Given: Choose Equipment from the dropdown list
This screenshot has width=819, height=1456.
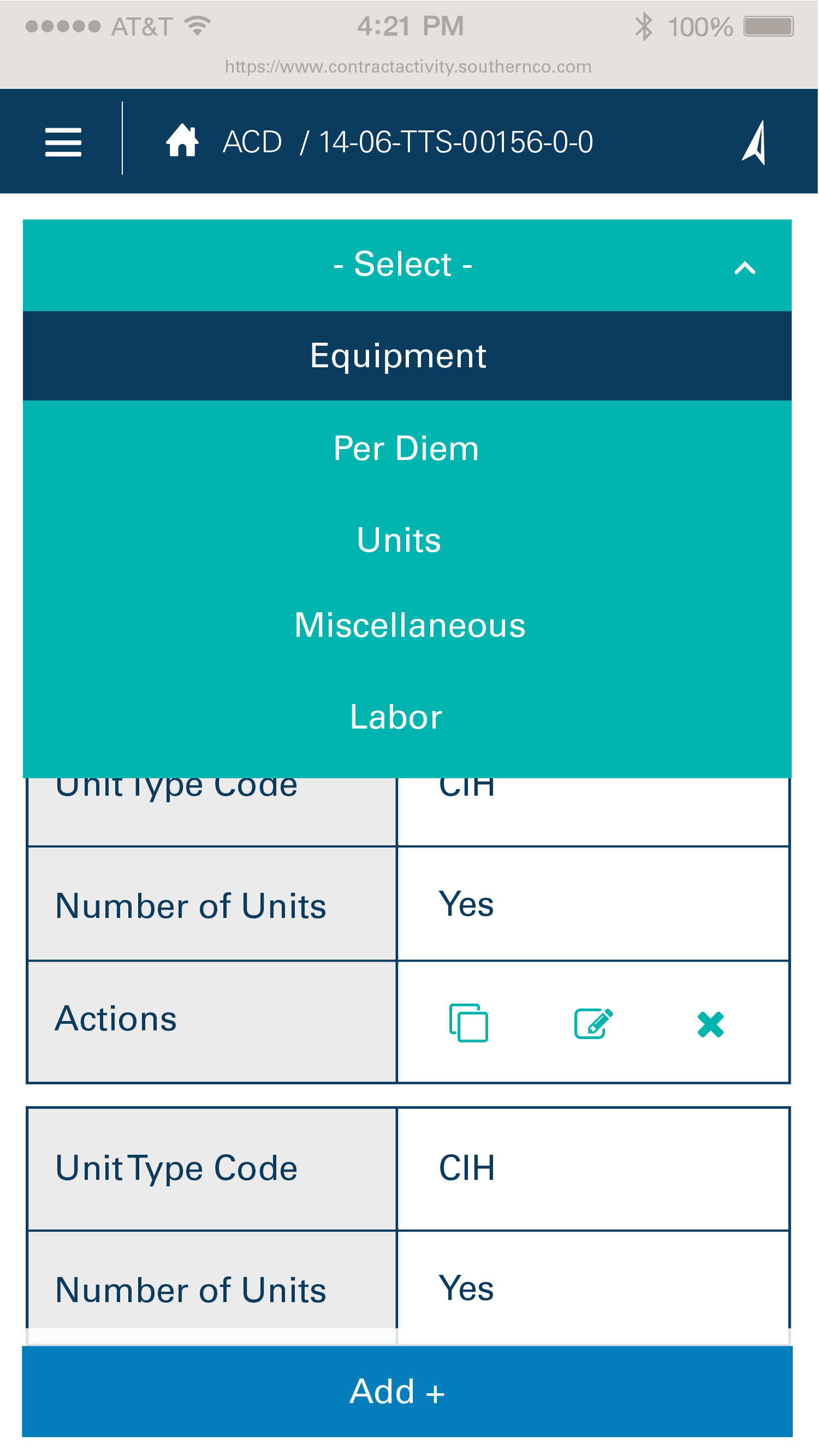Looking at the screenshot, I should pyautogui.click(x=407, y=356).
